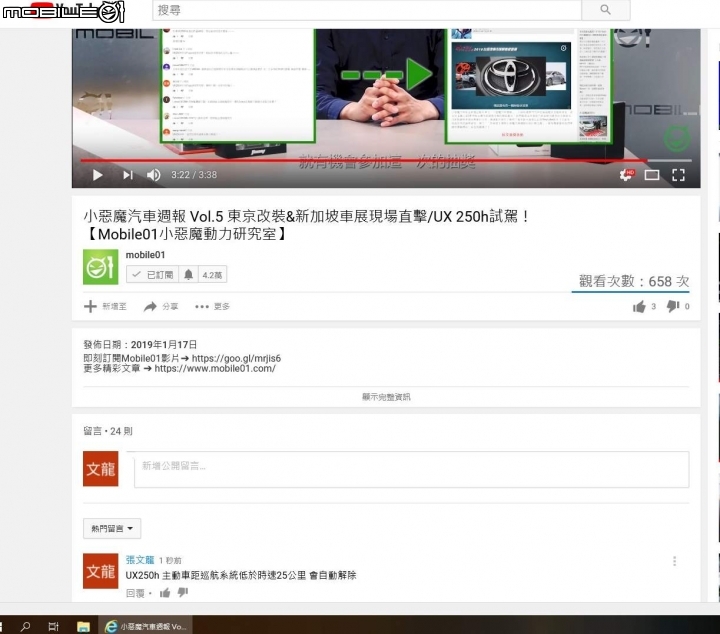Switch to theater mode view

click(652, 175)
